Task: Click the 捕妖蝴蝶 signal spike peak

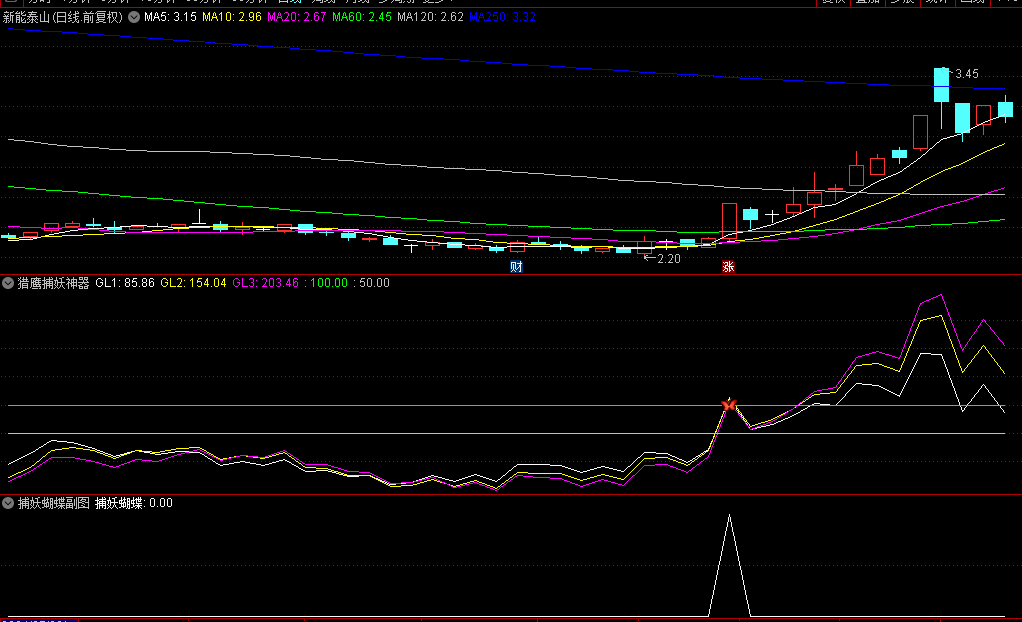Action: 729,516
